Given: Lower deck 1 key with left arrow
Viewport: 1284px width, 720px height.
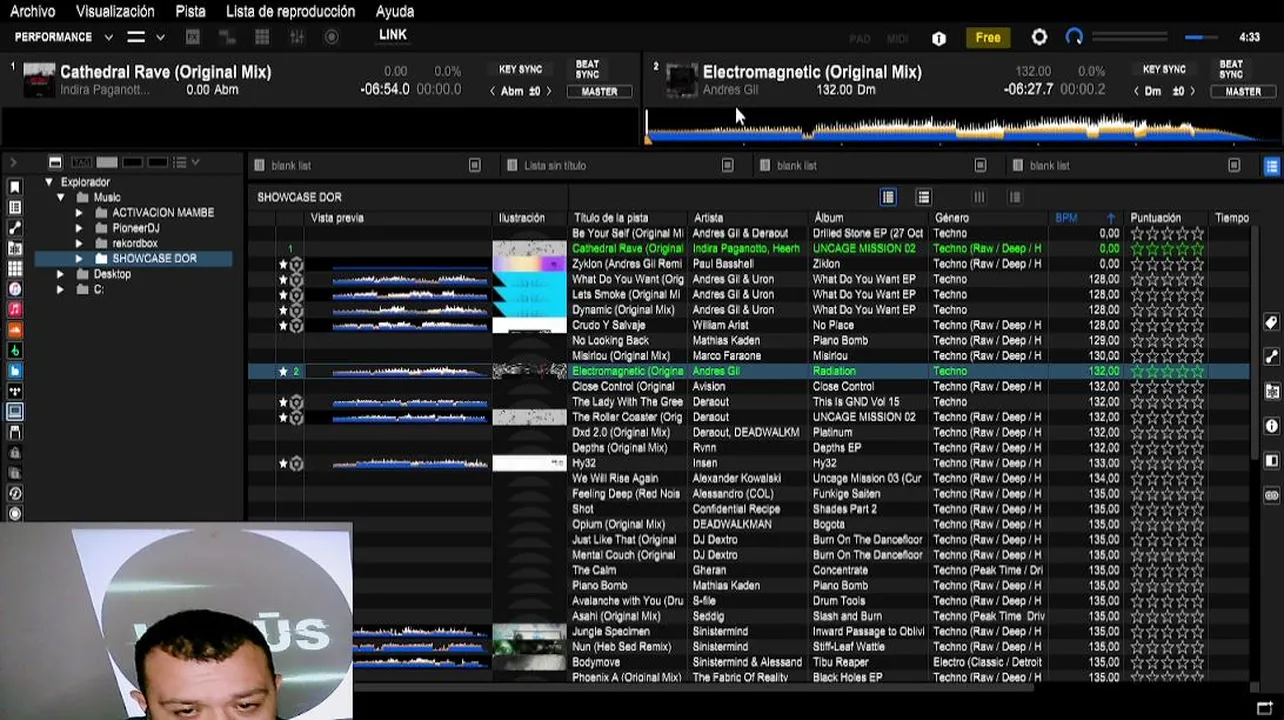Looking at the screenshot, I should pyautogui.click(x=492, y=91).
